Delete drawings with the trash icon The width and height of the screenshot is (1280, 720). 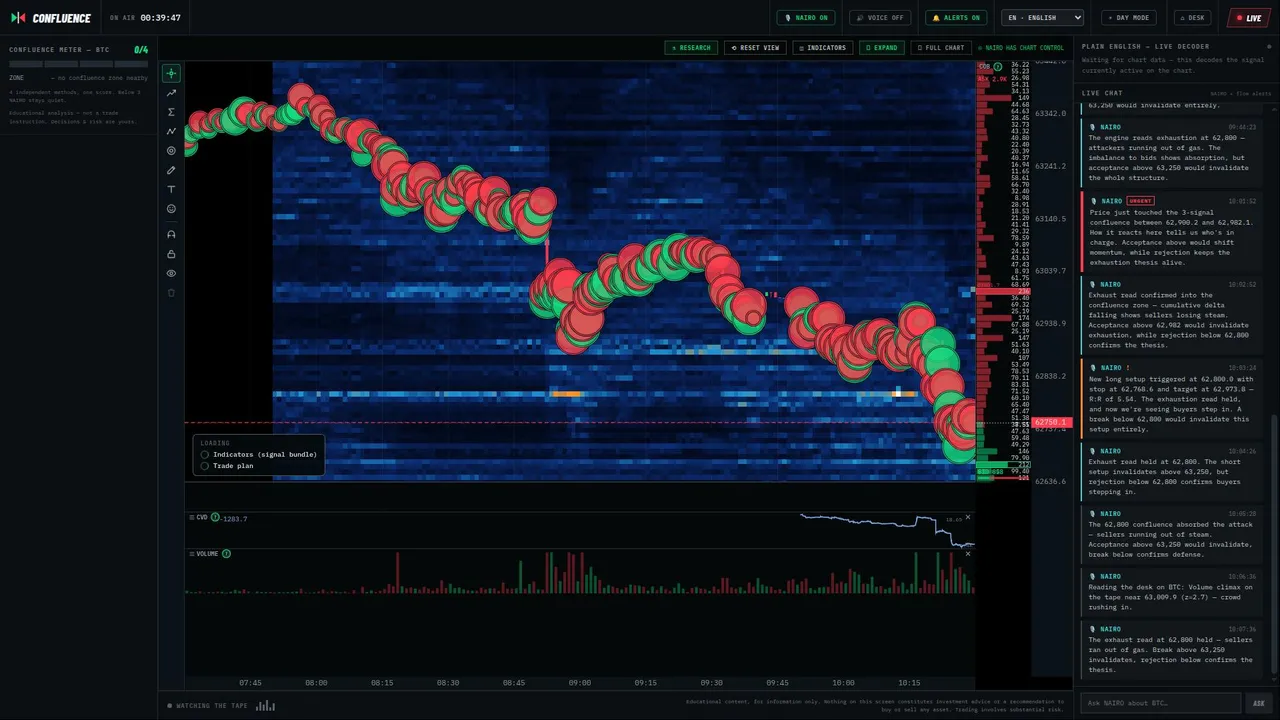[171, 293]
